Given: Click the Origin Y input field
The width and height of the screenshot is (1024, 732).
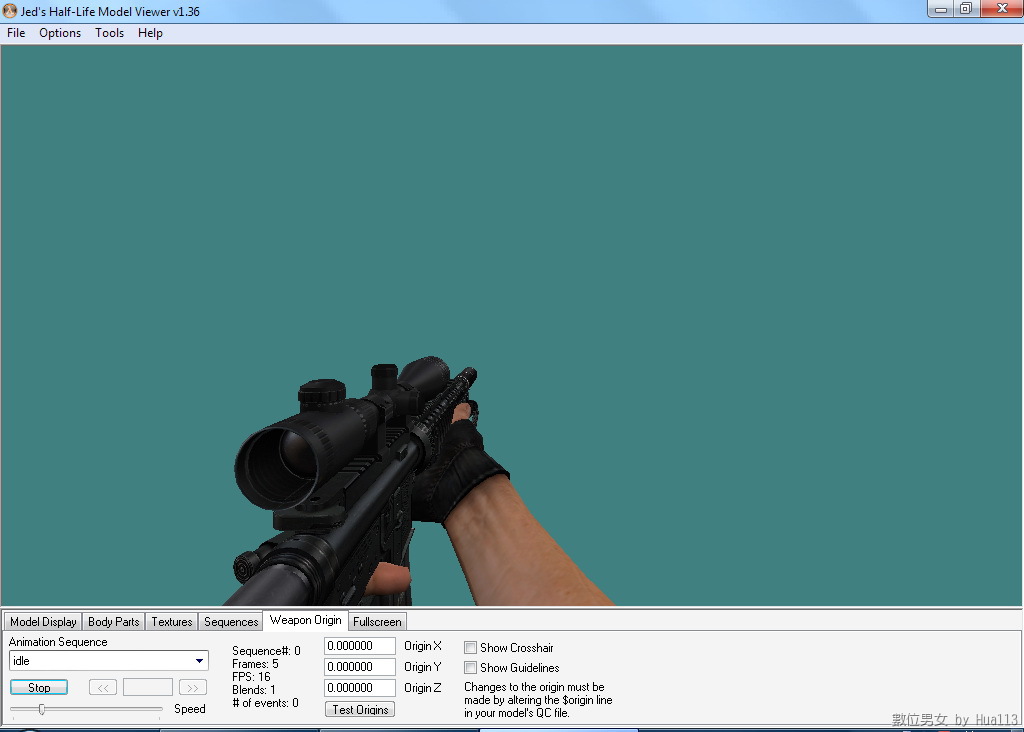Looking at the screenshot, I should [x=360, y=667].
